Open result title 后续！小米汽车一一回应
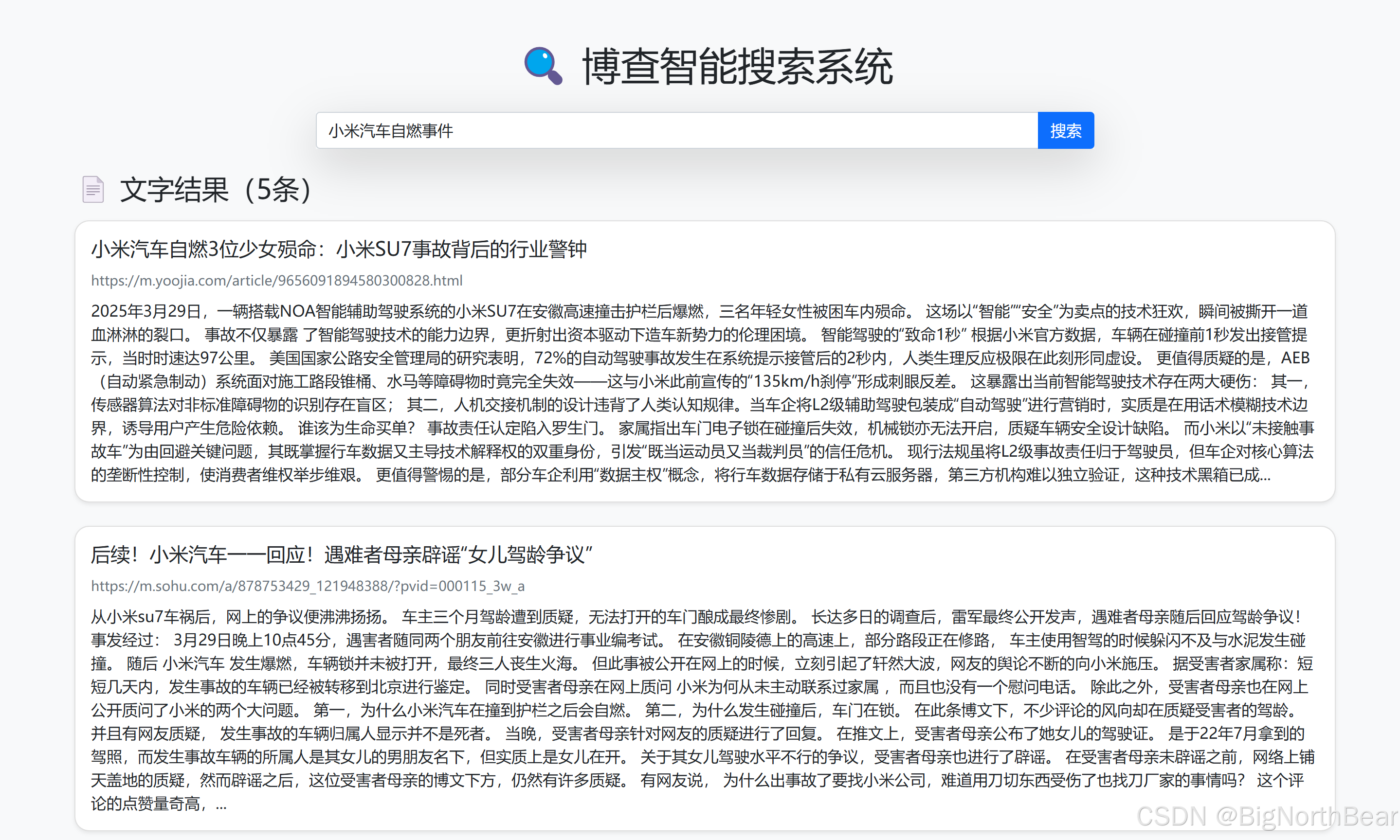Screen dimensions: 1400x840 point(342,554)
